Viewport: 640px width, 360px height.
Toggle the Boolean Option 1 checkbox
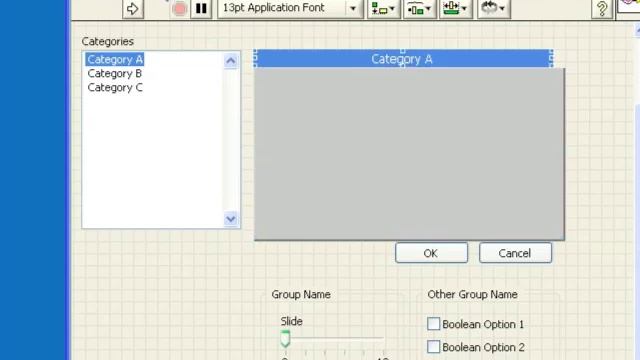[x=433, y=324]
